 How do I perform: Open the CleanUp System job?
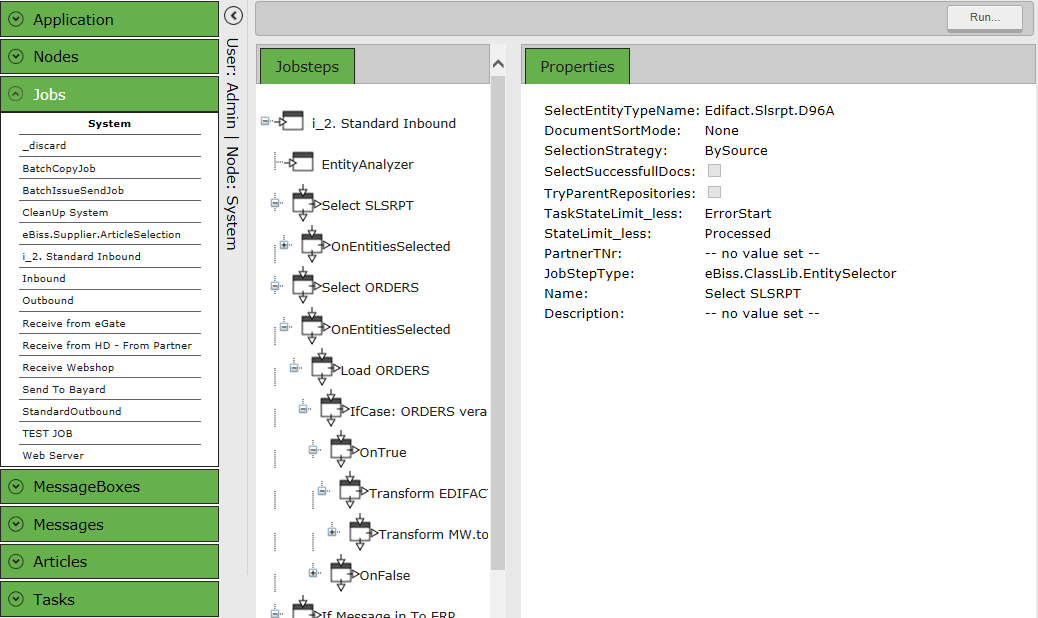[65, 212]
